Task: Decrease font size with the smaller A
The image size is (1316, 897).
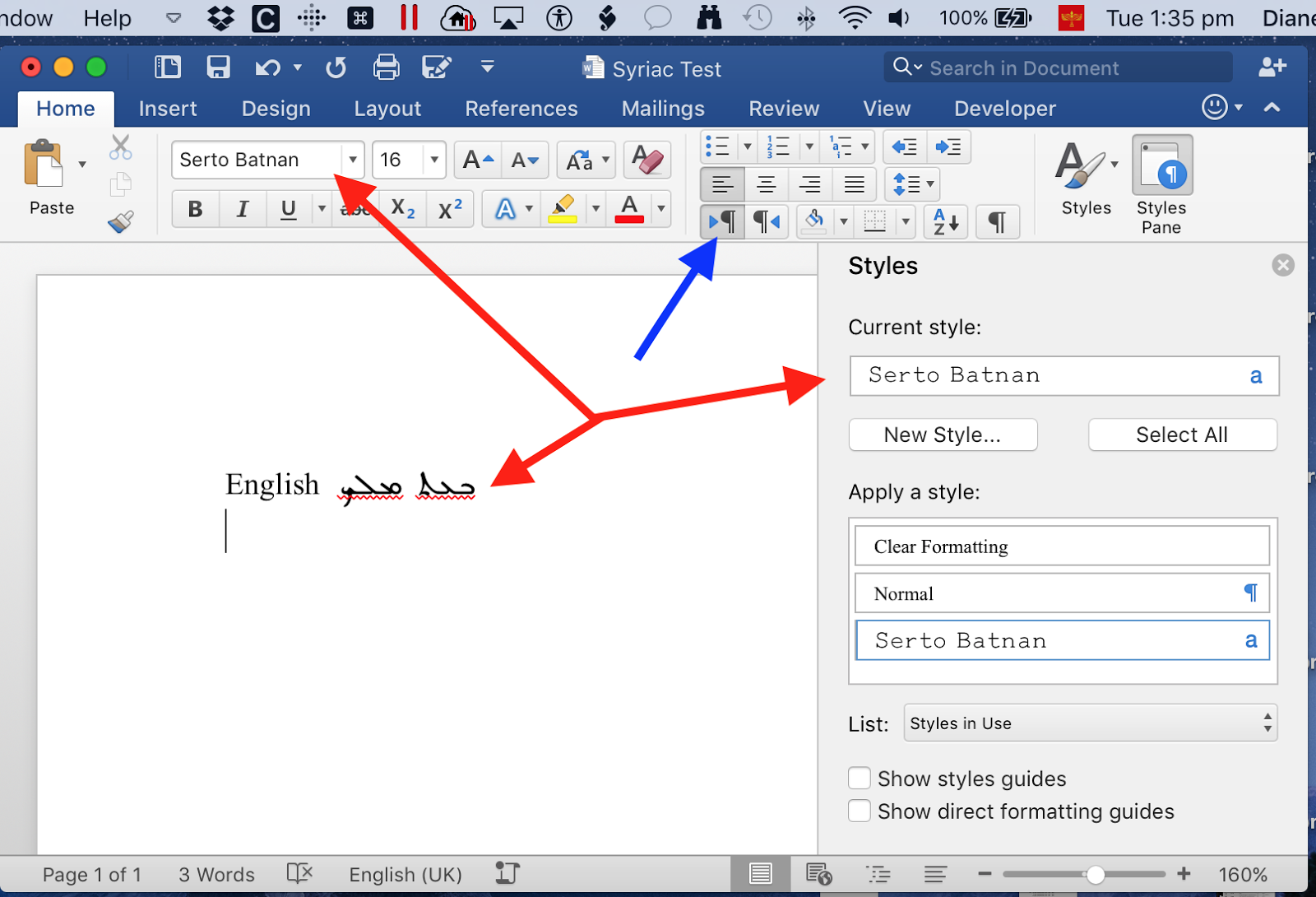Action: pos(525,160)
